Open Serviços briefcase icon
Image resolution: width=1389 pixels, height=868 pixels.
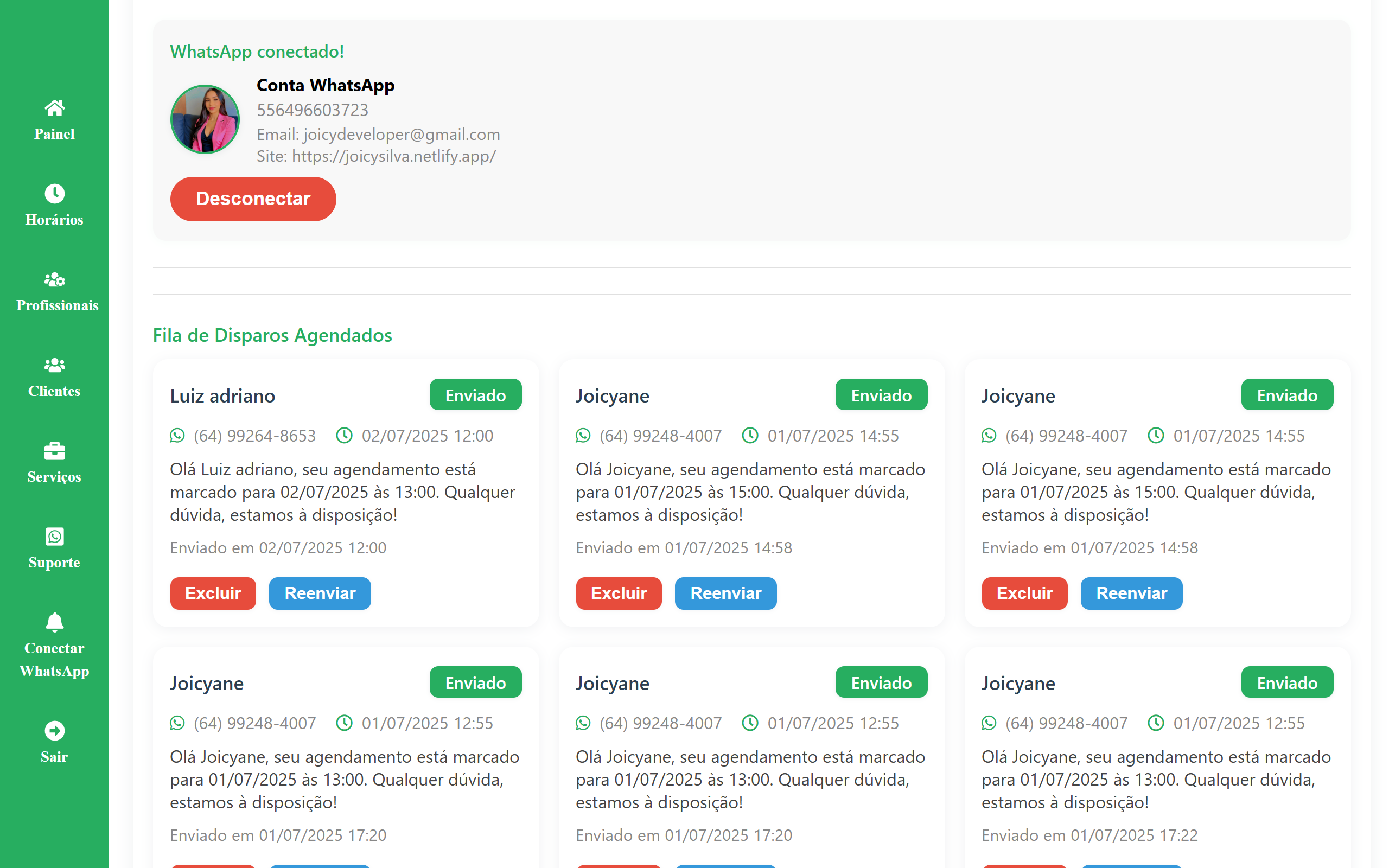[x=54, y=451]
